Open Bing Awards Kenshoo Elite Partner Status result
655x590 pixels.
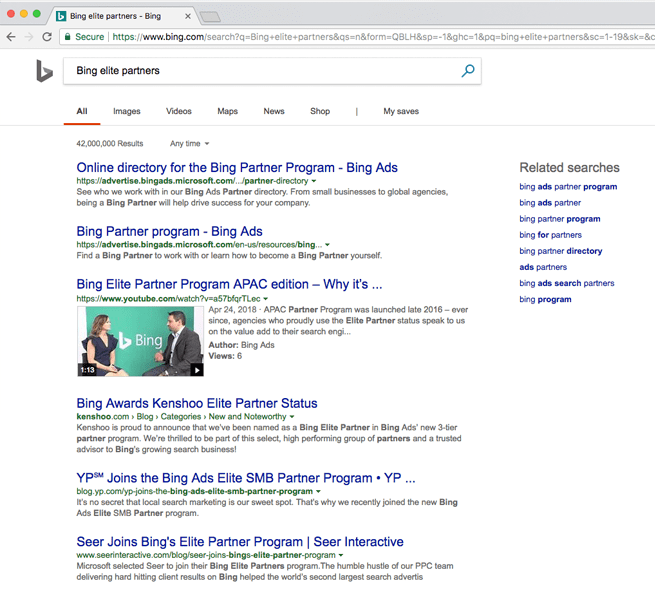point(197,403)
